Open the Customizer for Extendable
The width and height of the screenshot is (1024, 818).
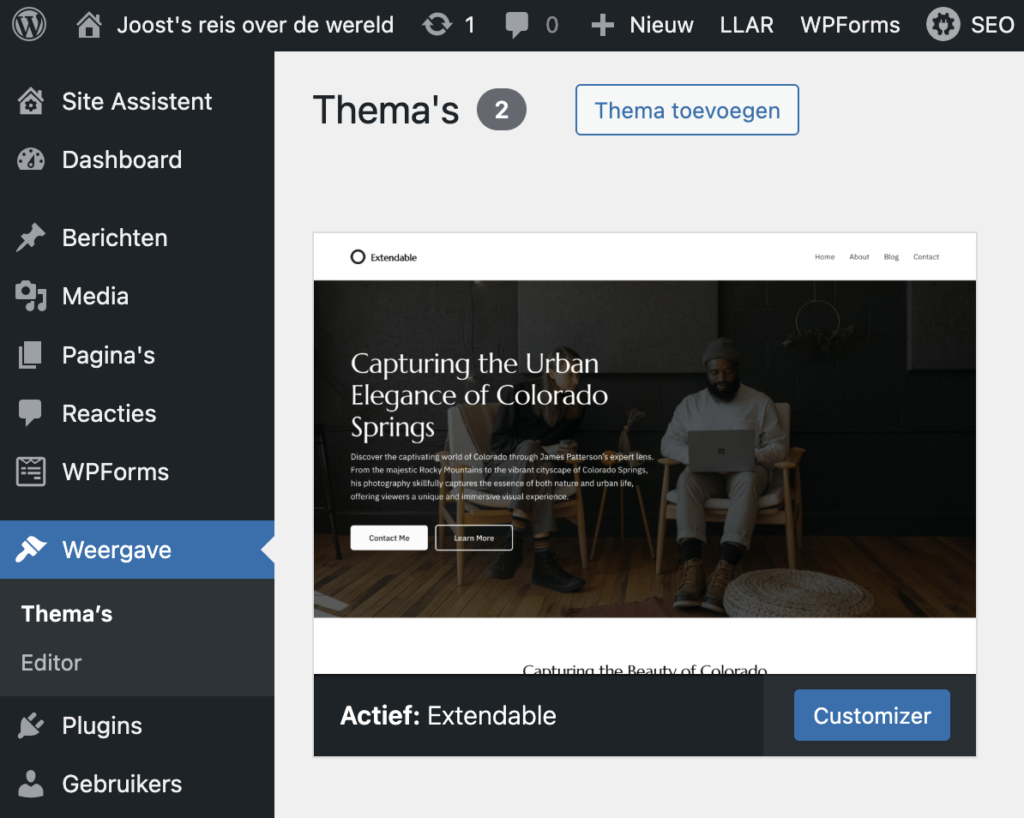click(872, 716)
